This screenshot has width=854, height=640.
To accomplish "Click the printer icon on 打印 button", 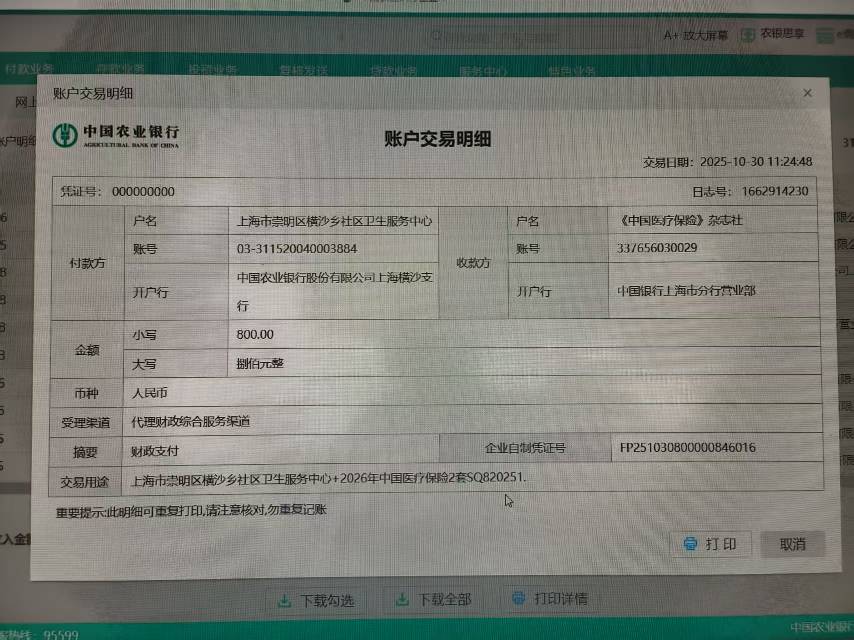I will coord(690,544).
